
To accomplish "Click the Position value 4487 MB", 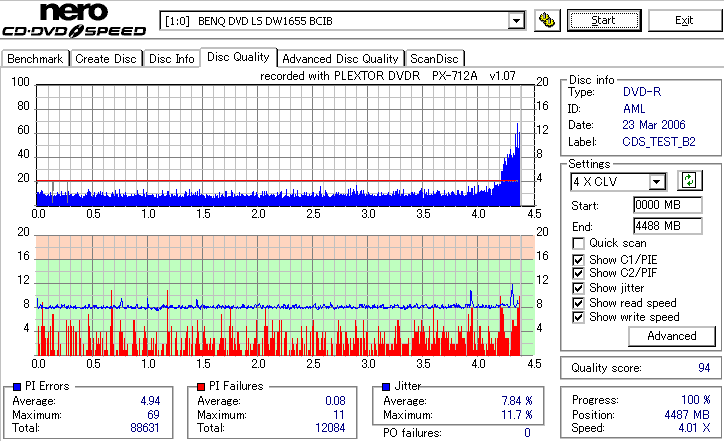I will 687,415.
